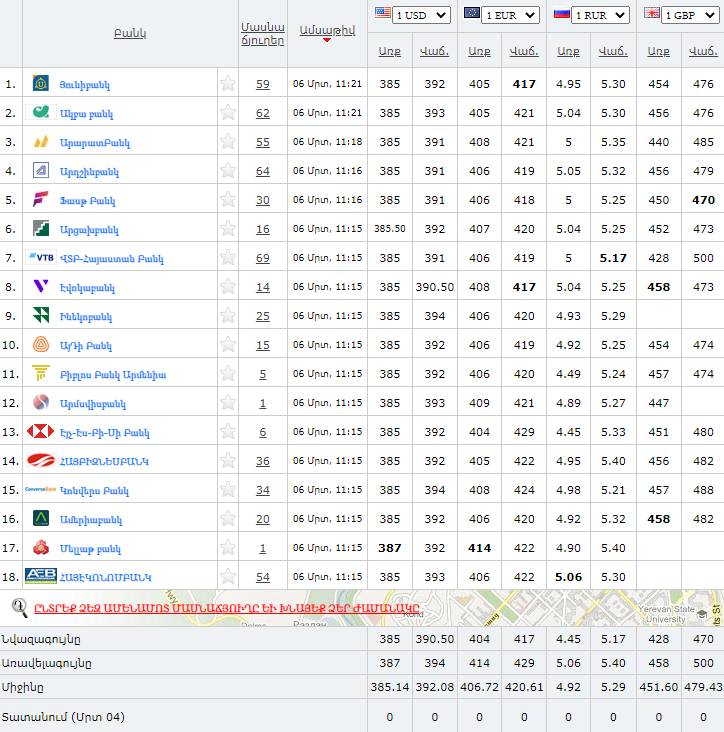This screenshot has width=724, height=732.
Task: Click the EU flag icon
Action: 471,13
